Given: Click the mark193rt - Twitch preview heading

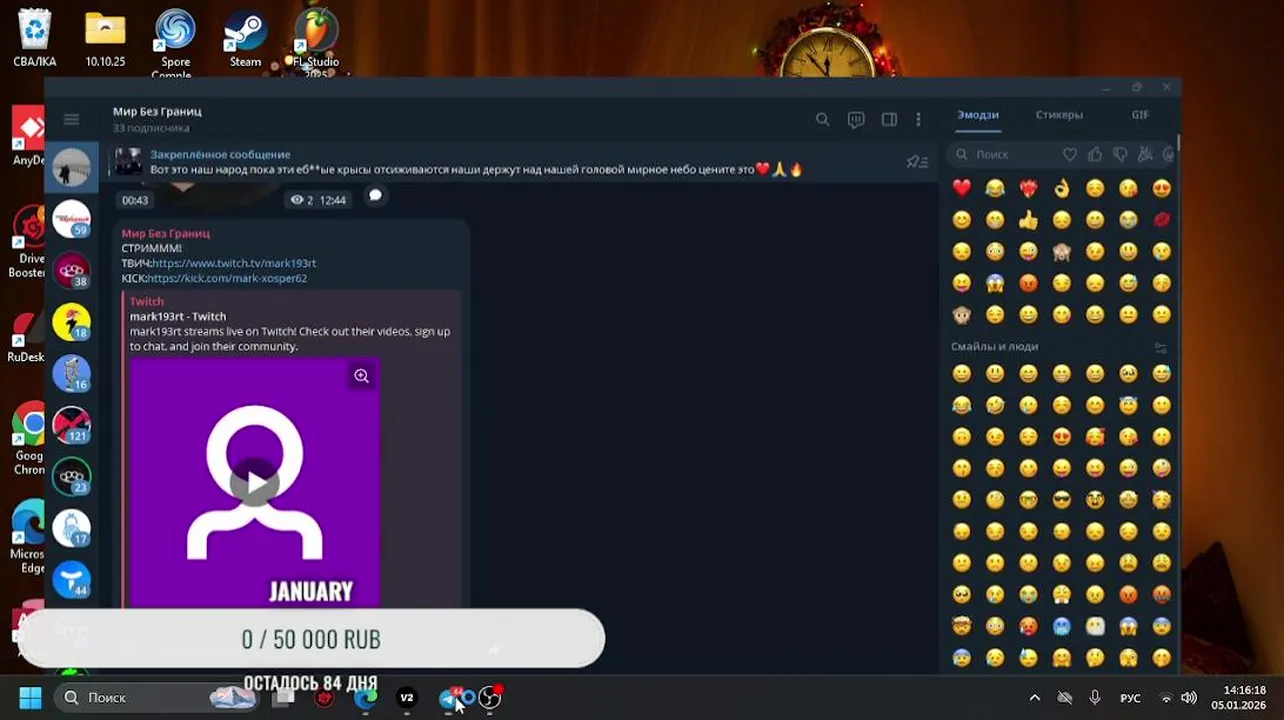Looking at the screenshot, I should (x=178, y=316).
